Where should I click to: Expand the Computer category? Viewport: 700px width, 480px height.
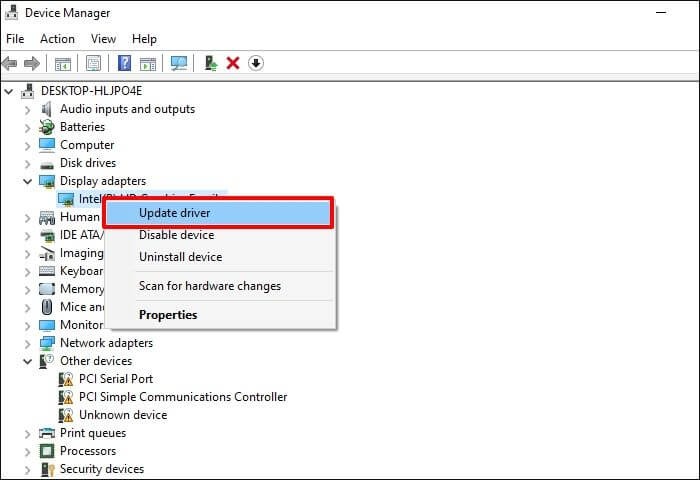coord(28,146)
